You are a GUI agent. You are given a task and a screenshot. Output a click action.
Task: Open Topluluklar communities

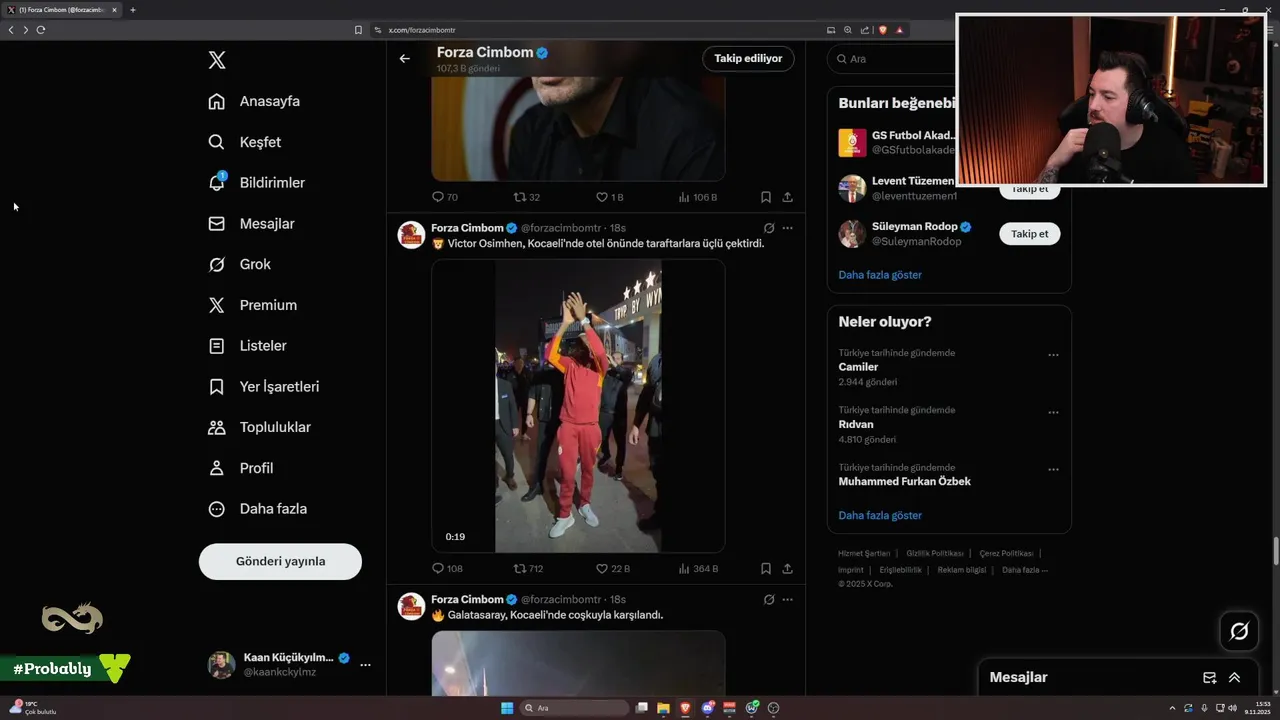(259, 427)
